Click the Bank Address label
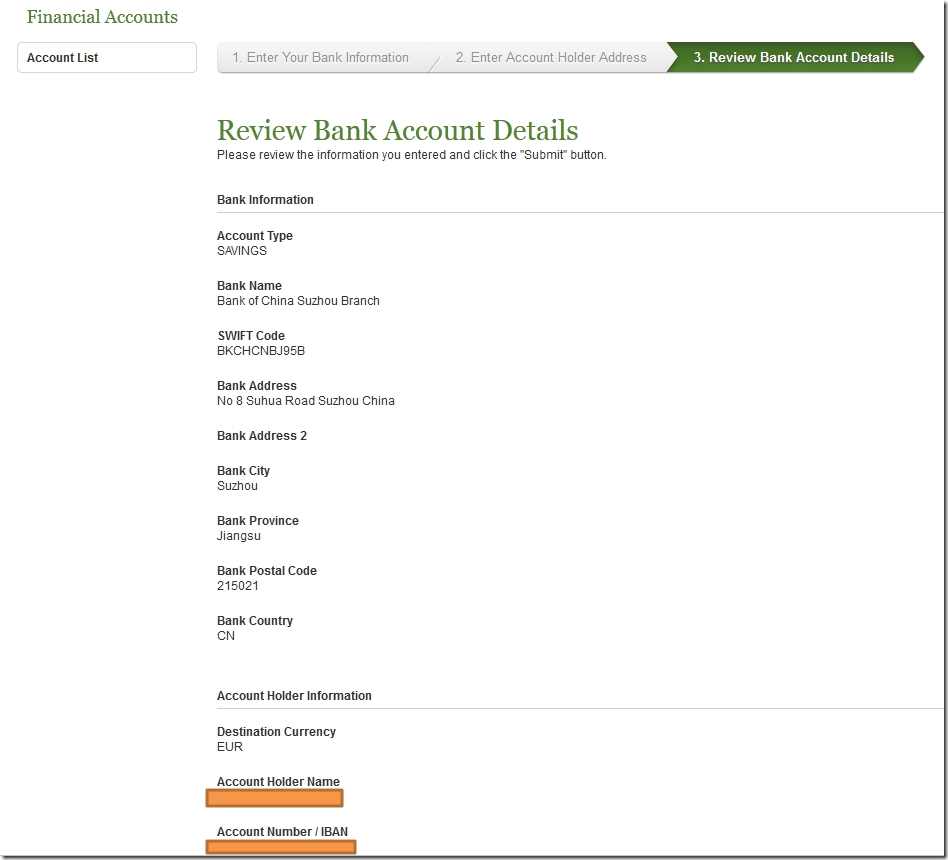Viewport: 948px width, 860px height. [256, 385]
